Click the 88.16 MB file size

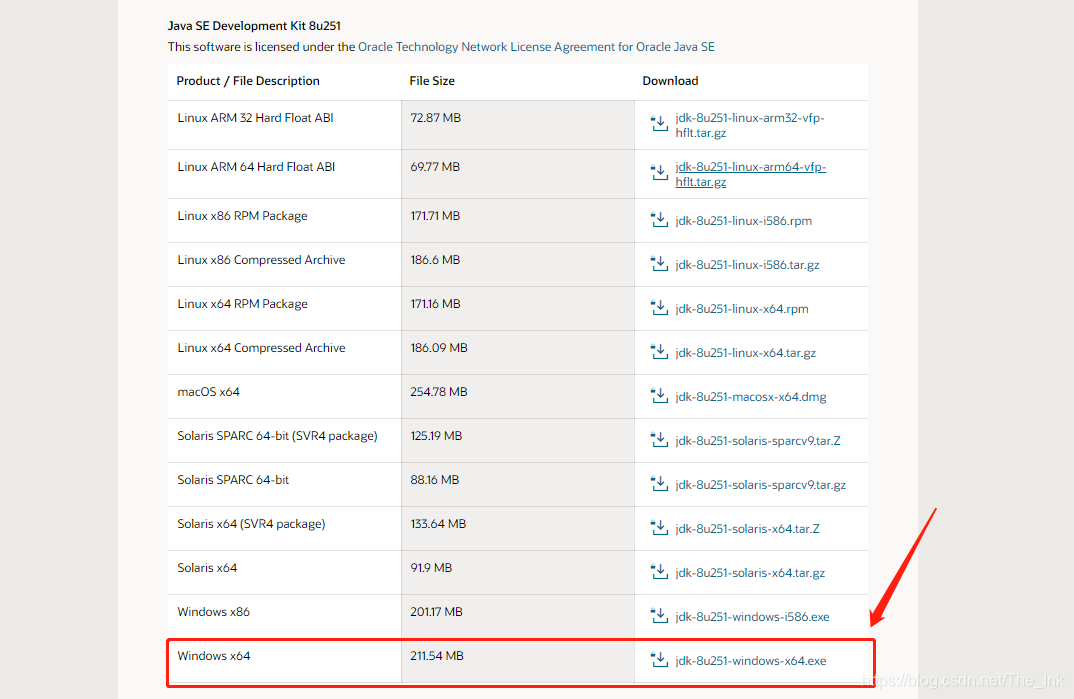coord(435,479)
